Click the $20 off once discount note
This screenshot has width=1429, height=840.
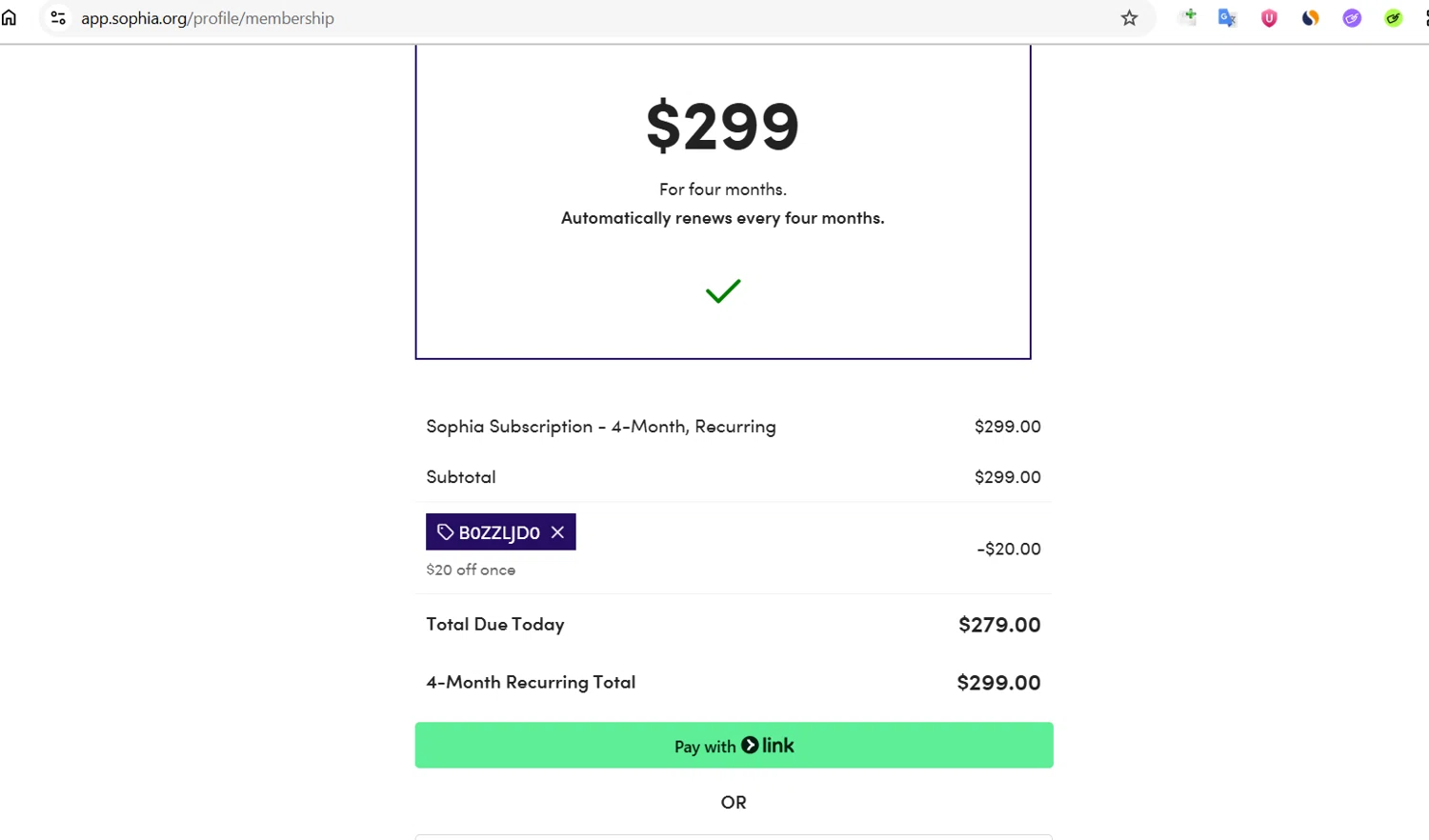[x=471, y=570]
